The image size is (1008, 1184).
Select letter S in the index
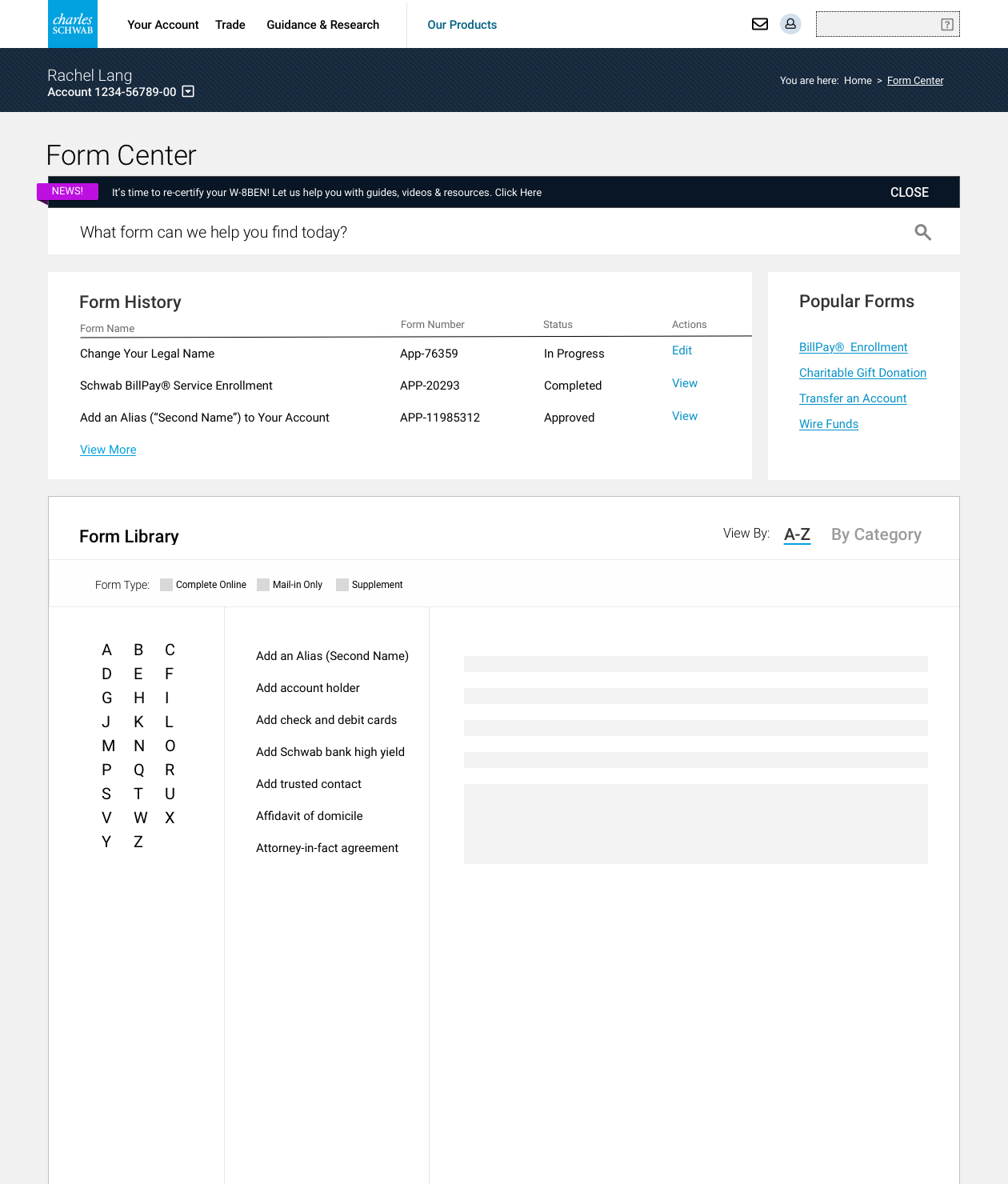(106, 794)
